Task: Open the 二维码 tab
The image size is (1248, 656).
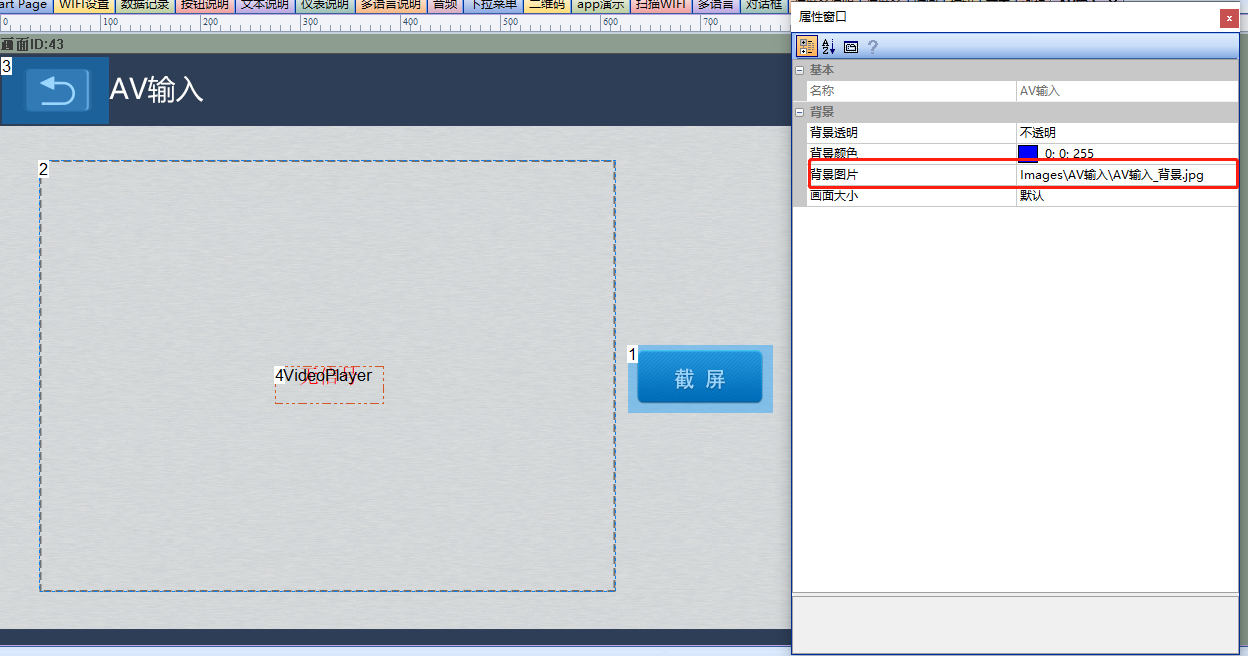Action: pos(546,5)
